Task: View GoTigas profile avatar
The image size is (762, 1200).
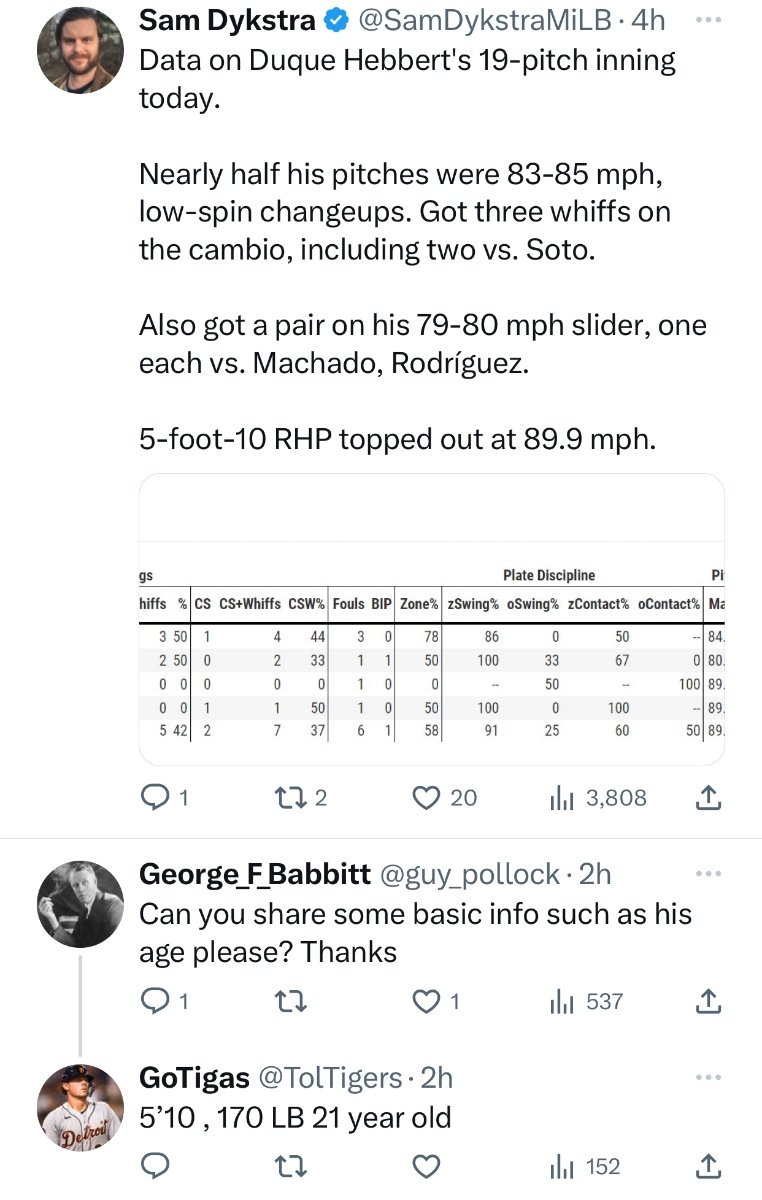Action: coord(79,1108)
